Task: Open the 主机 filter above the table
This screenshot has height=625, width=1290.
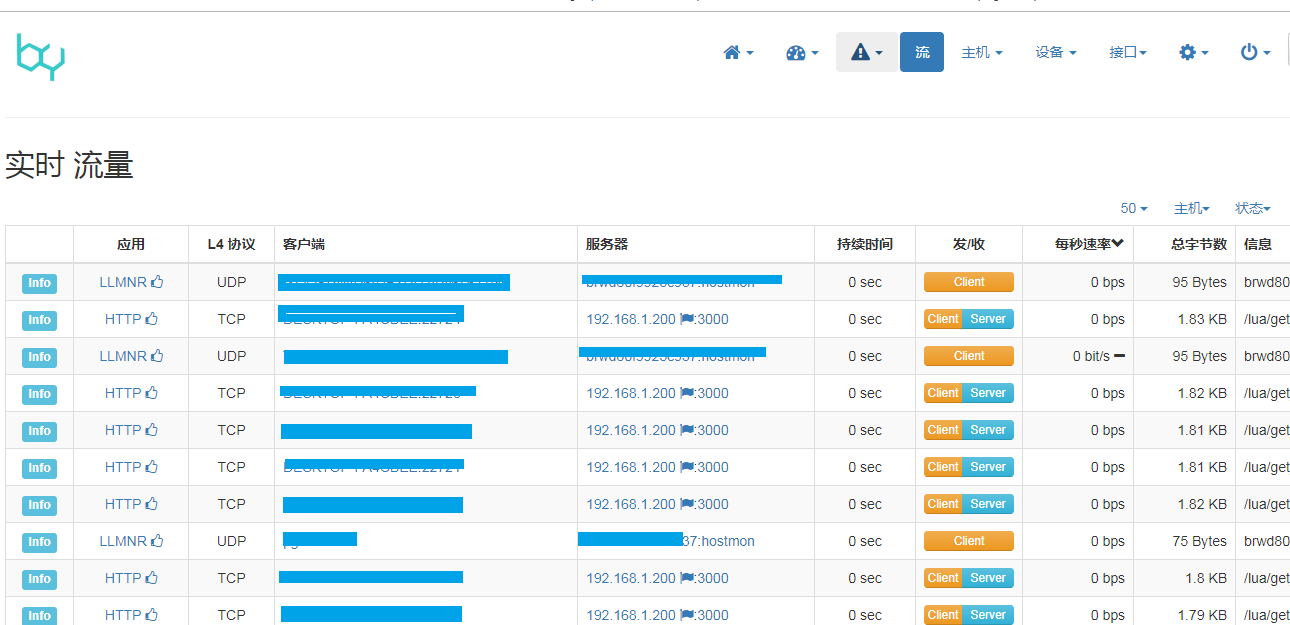Action: click(1191, 209)
